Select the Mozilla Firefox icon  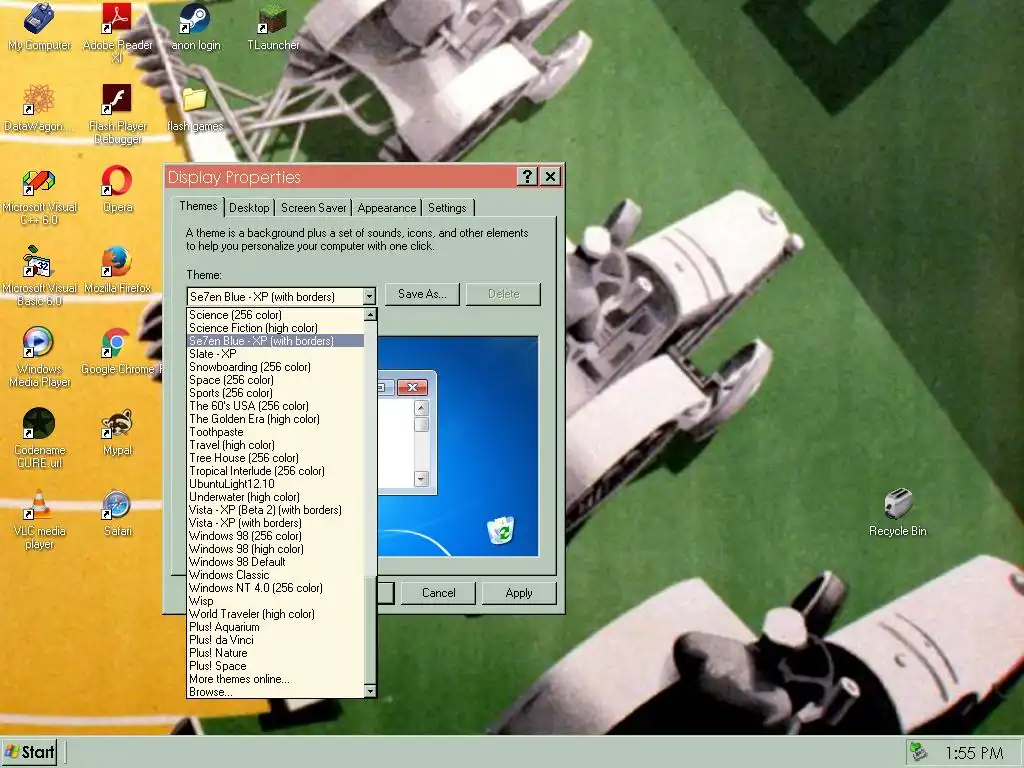pyautogui.click(x=118, y=270)
